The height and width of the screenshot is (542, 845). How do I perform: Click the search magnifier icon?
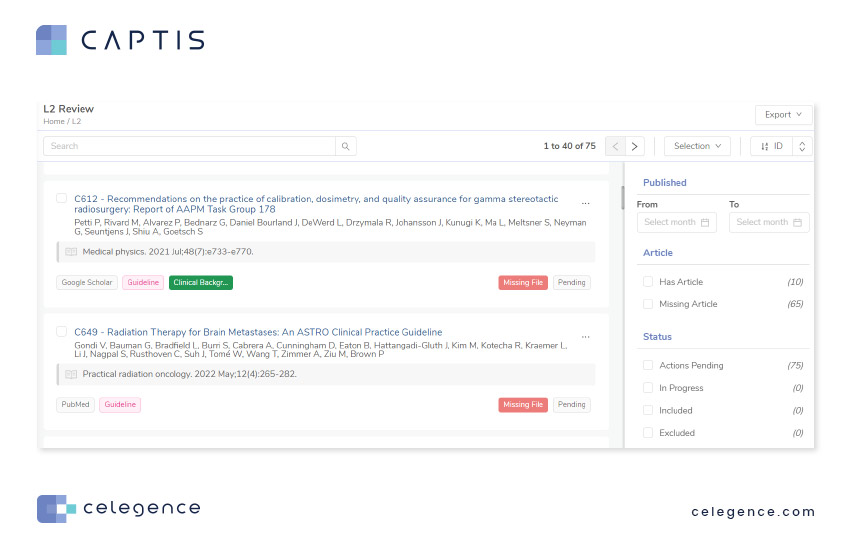pos(345,146)
